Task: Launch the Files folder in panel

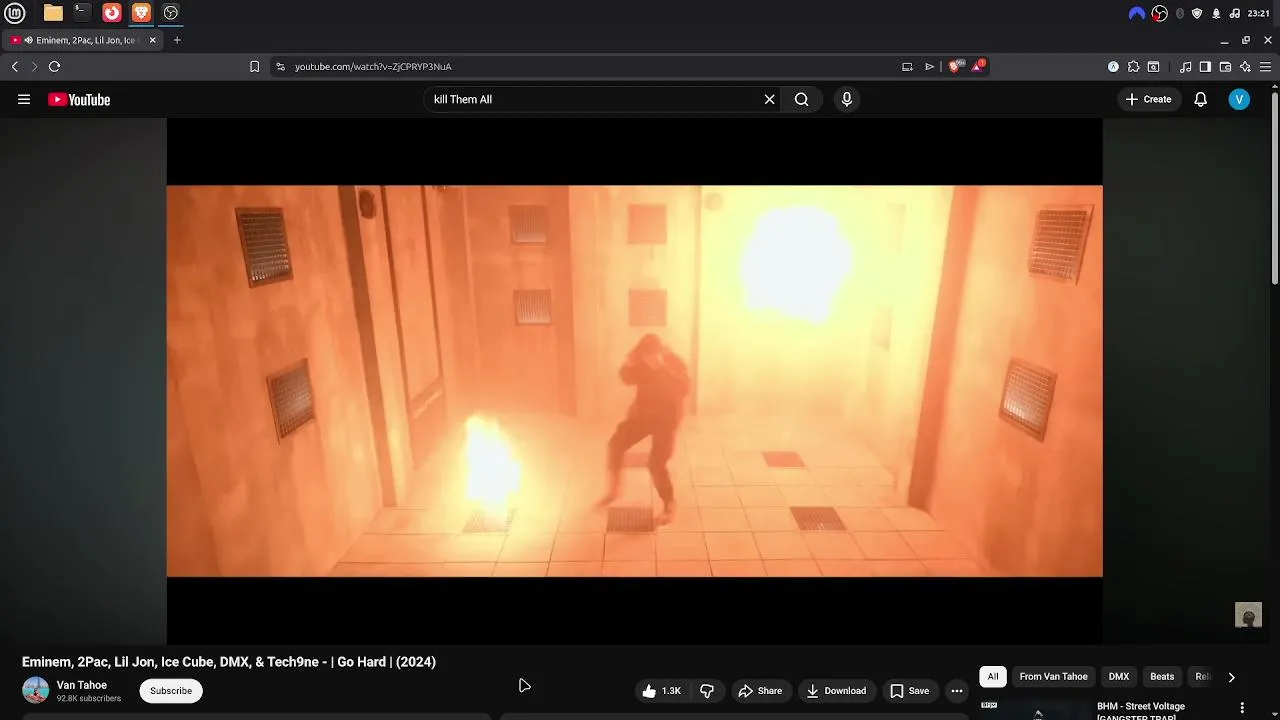Action: point(53,13)
